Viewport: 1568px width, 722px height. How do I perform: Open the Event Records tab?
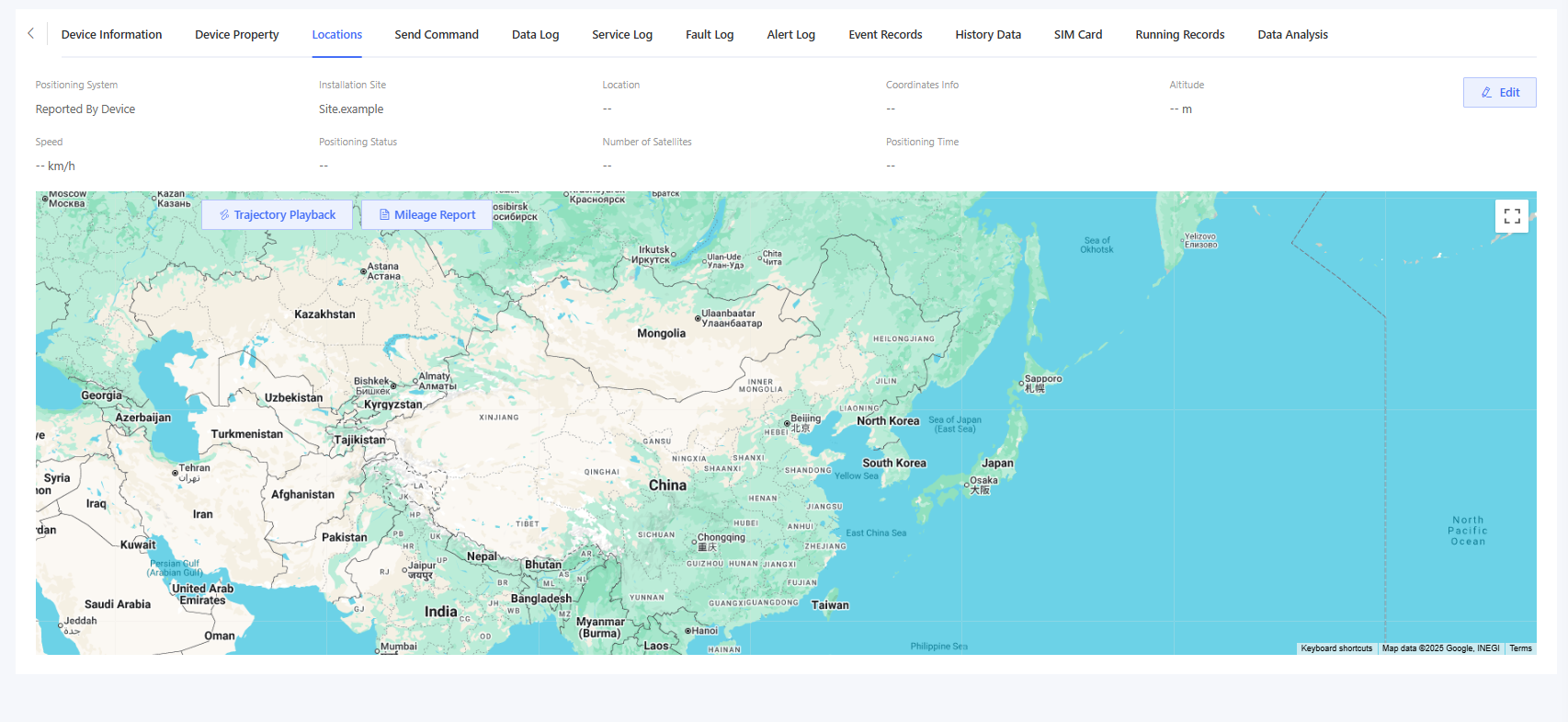click(x=885, y=35)
